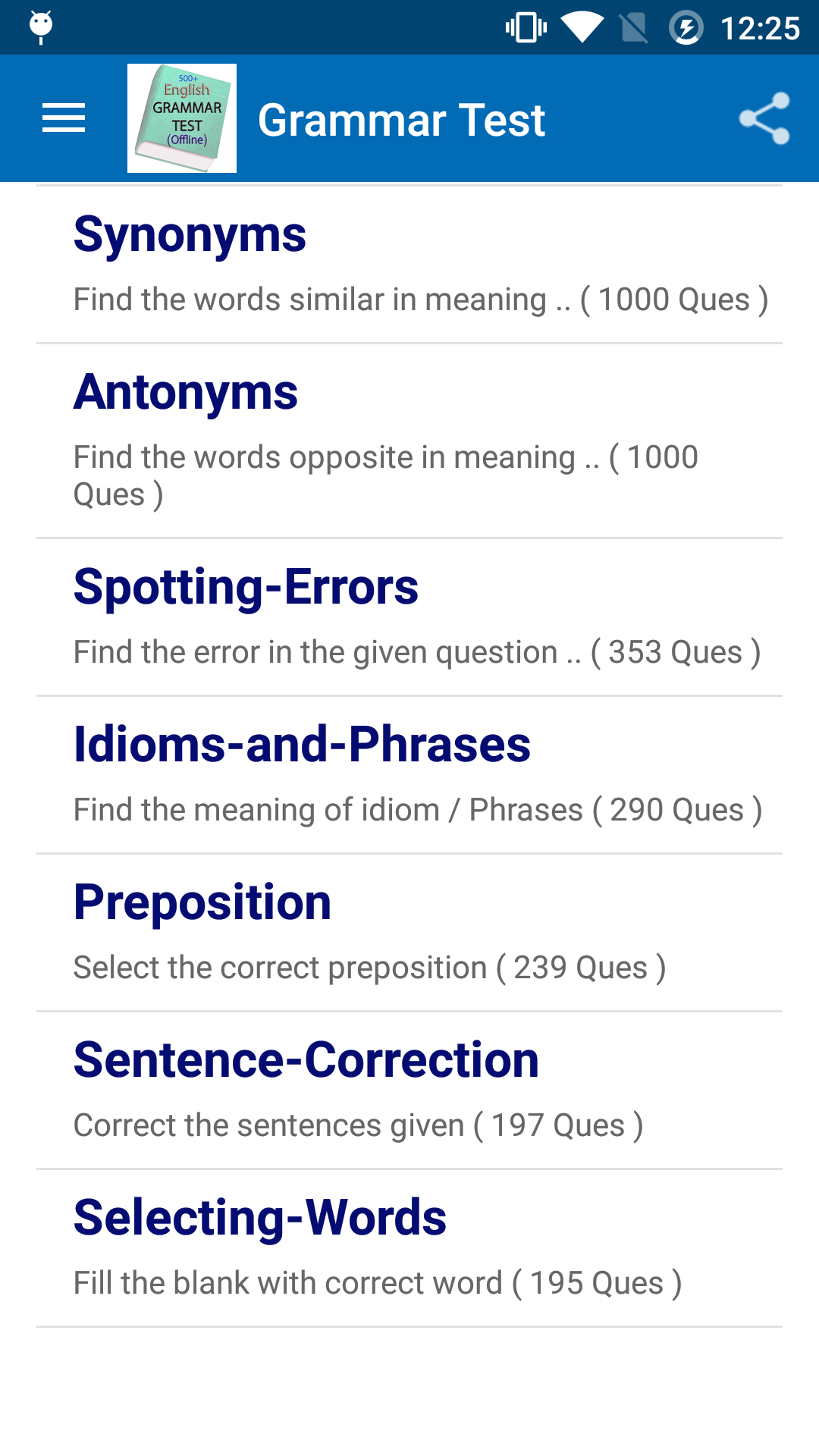Viewport: 819px width, 1456px height.
Task: Choose Idioms-and-Phrases from the list
Action: coord(302,745)
